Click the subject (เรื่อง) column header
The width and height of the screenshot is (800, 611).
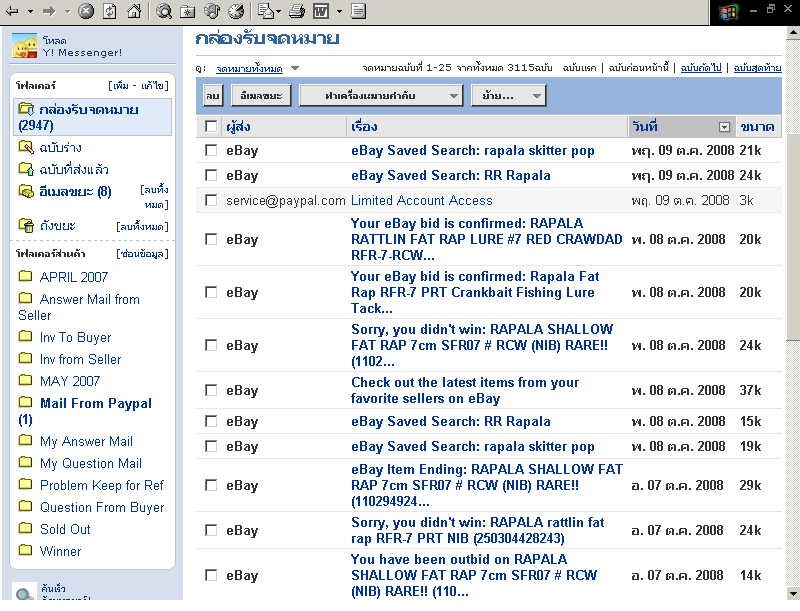[364, 126]
